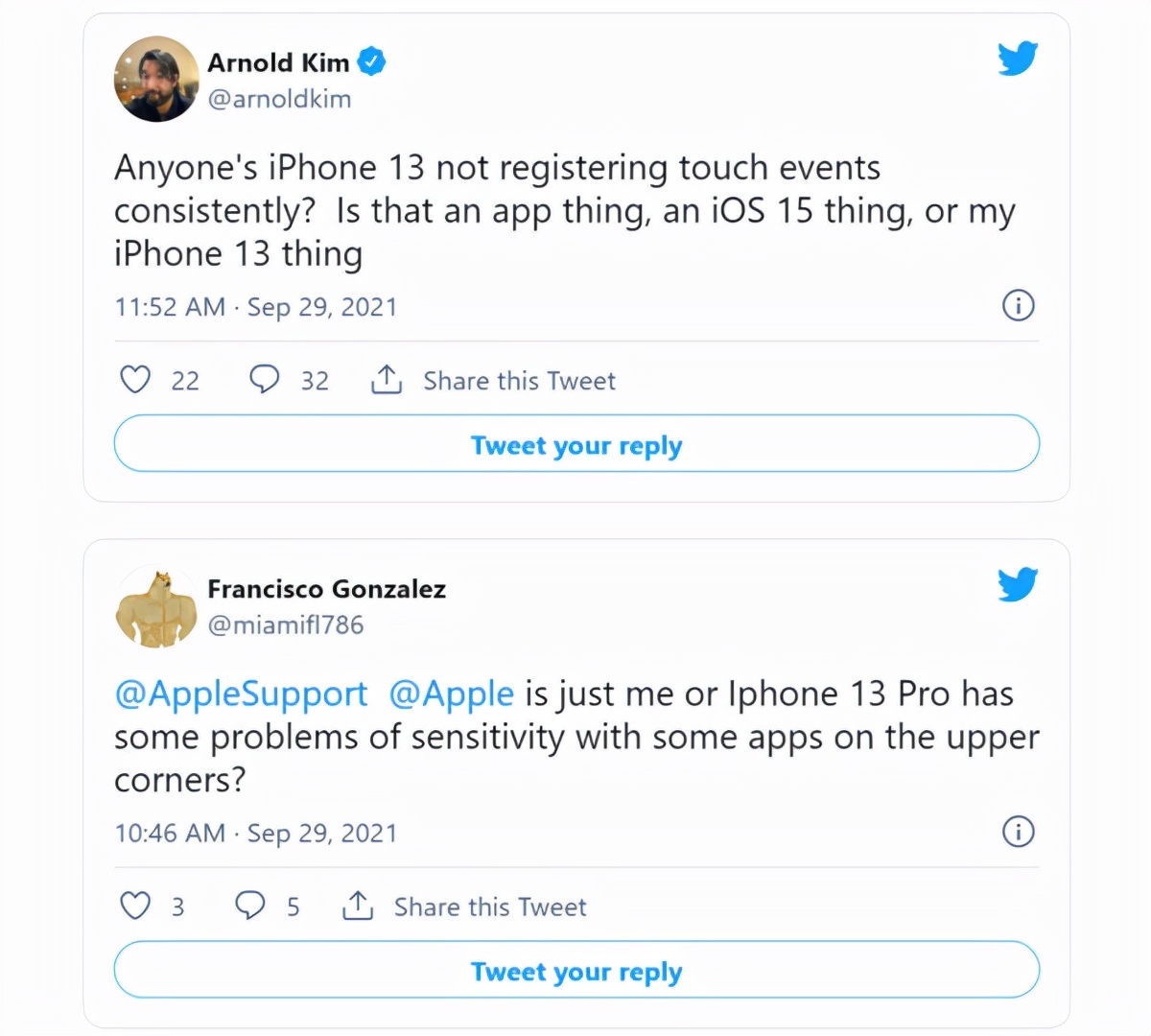
Task: Click the Share this Tweet label on Arnold's tweet
Action: 519,380
